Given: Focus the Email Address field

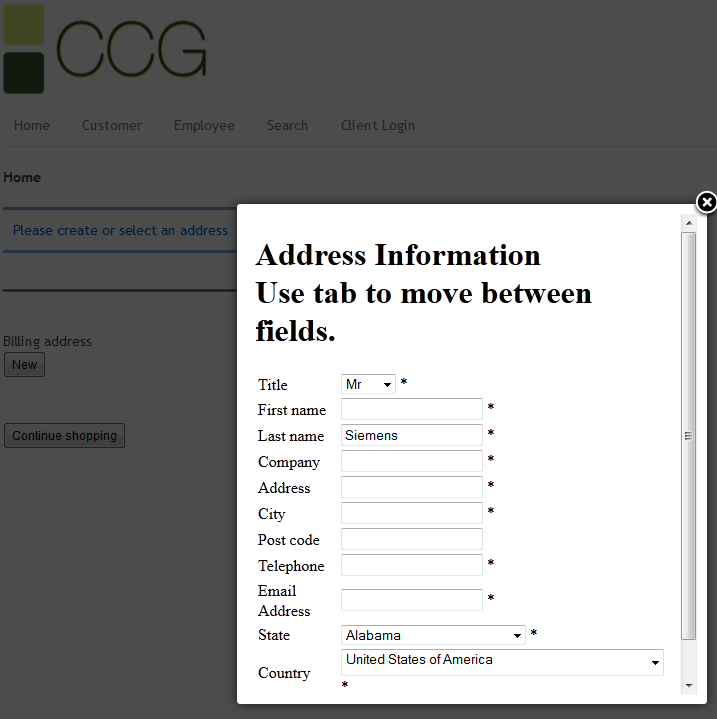Looking at the screenshot, I should click(412, 600).
